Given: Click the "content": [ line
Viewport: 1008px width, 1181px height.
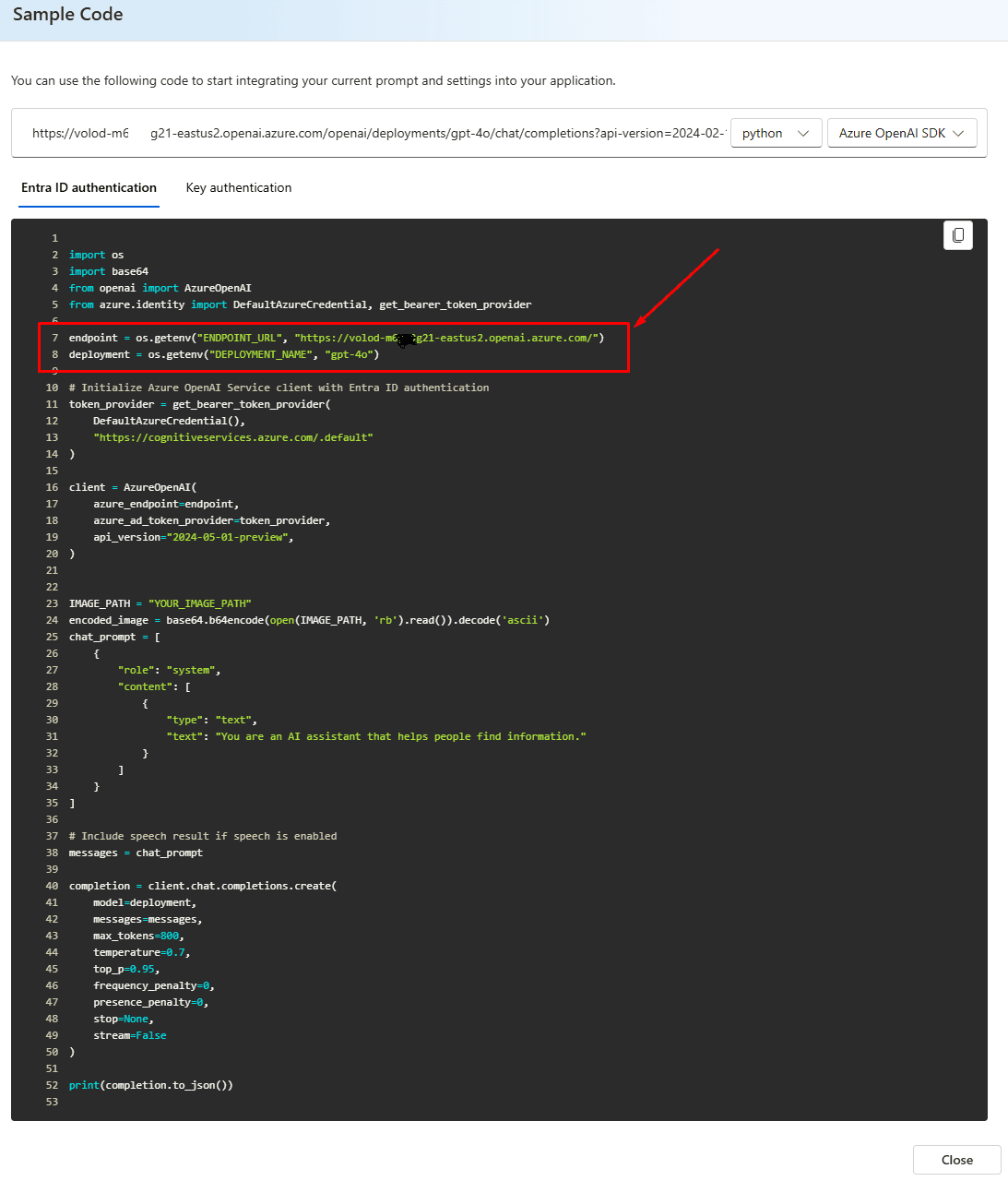Looking at the screenshot, I should click(154, 686).
